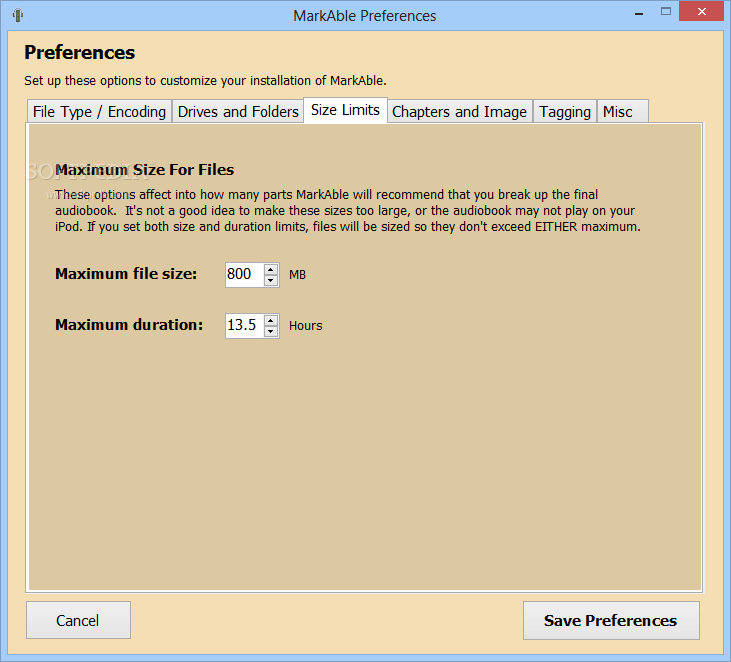Screen dimensions: 731x662
Task: Click the Maximum file size label
Action: coord(126,274)
